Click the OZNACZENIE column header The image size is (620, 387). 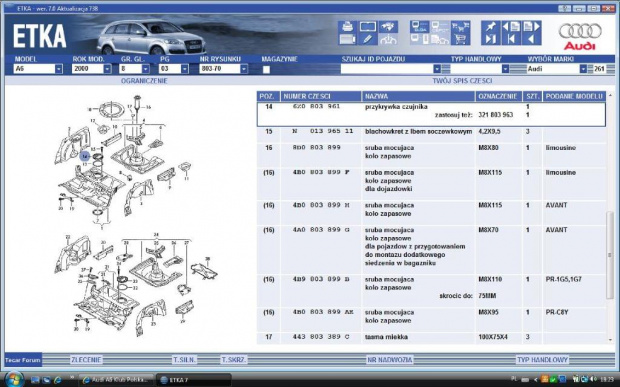pyautogui.click(x=499, y=96)
